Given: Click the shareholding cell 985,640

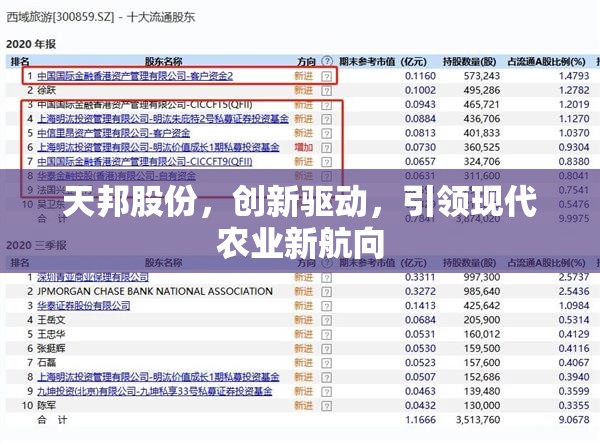Looking at the screenshot, I should tap(482, 292).
